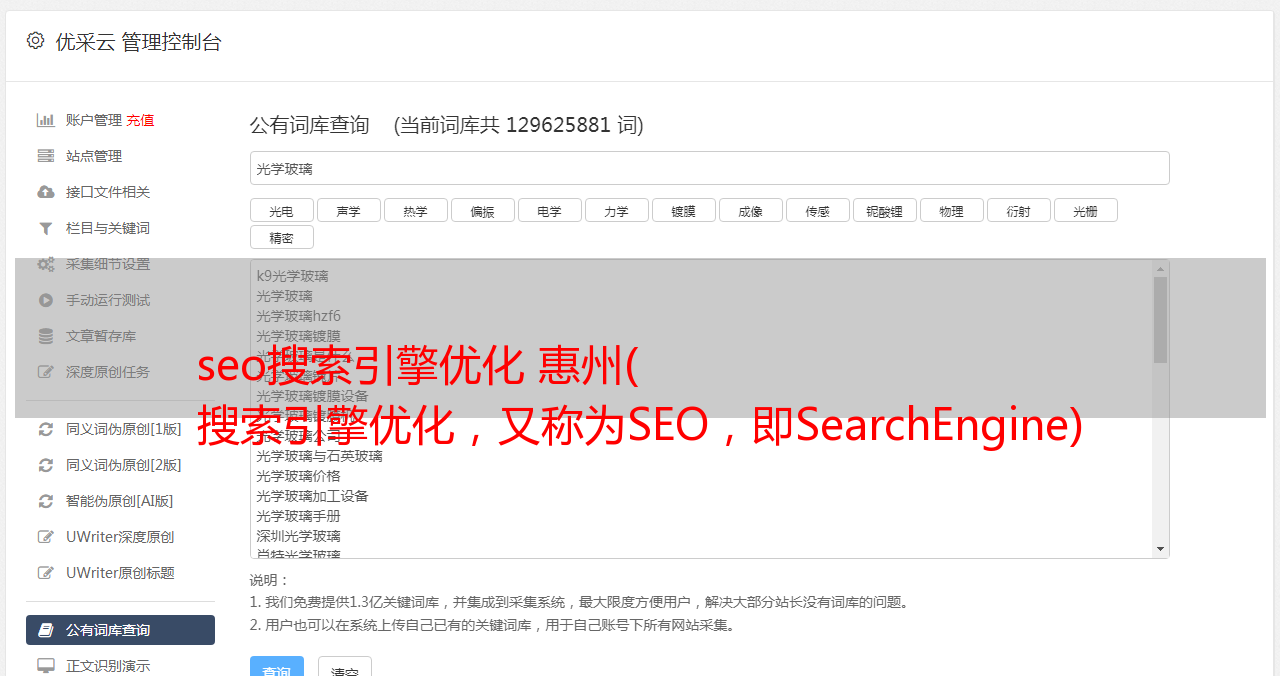Click the gears icon for 采集细节设置
The height and width of the screenshot is (676, 1280).
[x=45, y=264]
